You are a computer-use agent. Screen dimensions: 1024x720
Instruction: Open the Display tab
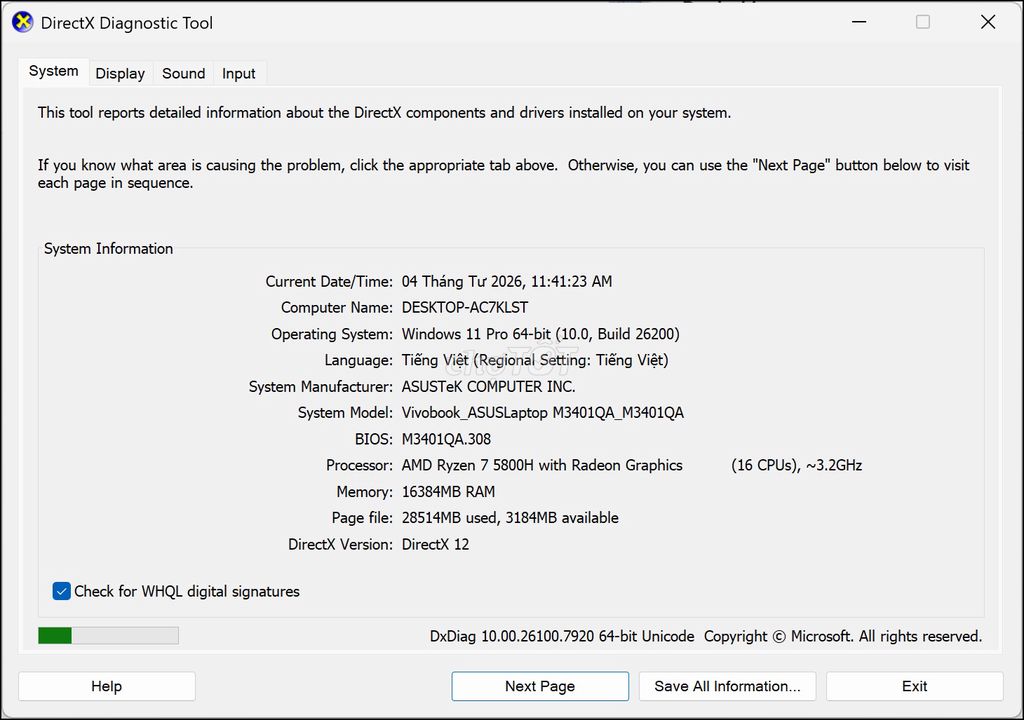(x=120, y=73)
